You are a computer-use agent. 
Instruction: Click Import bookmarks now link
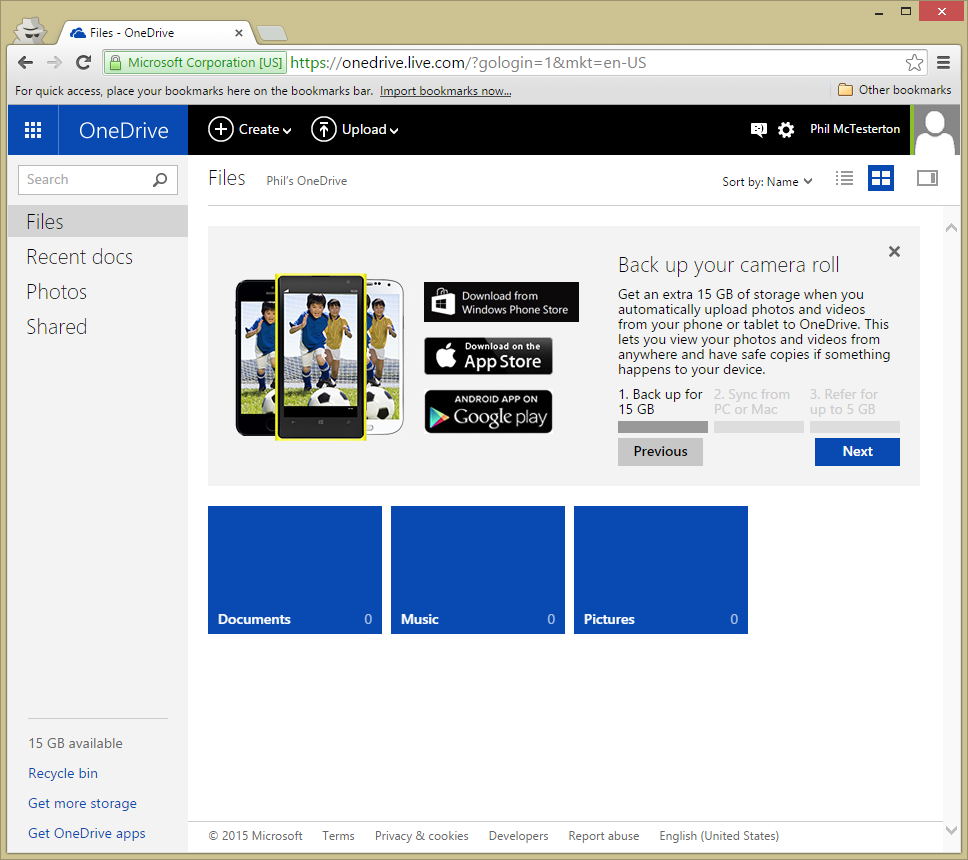(445, 91)
